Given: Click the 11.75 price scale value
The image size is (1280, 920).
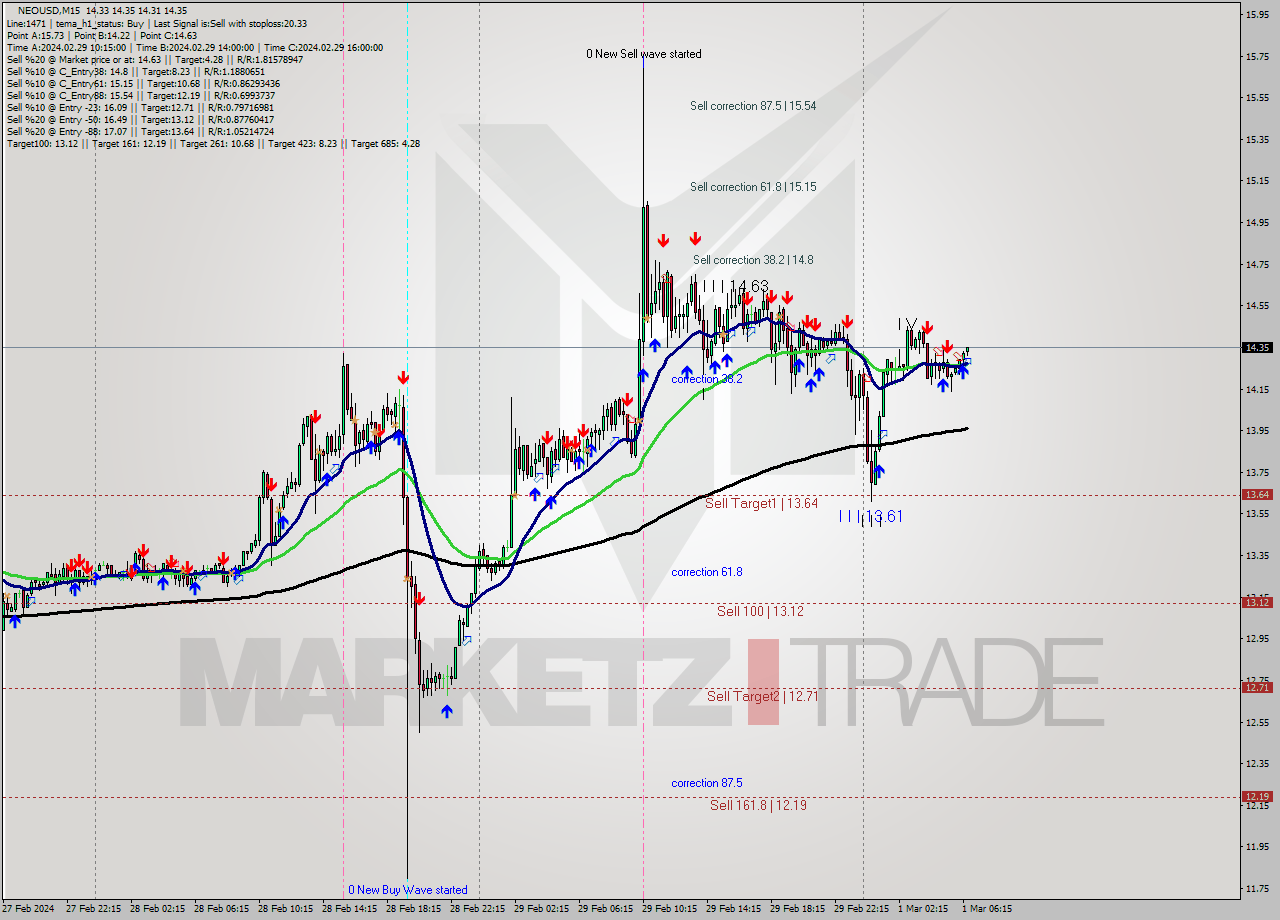Looking at the screenshot, I should [x=1257, y=887].
